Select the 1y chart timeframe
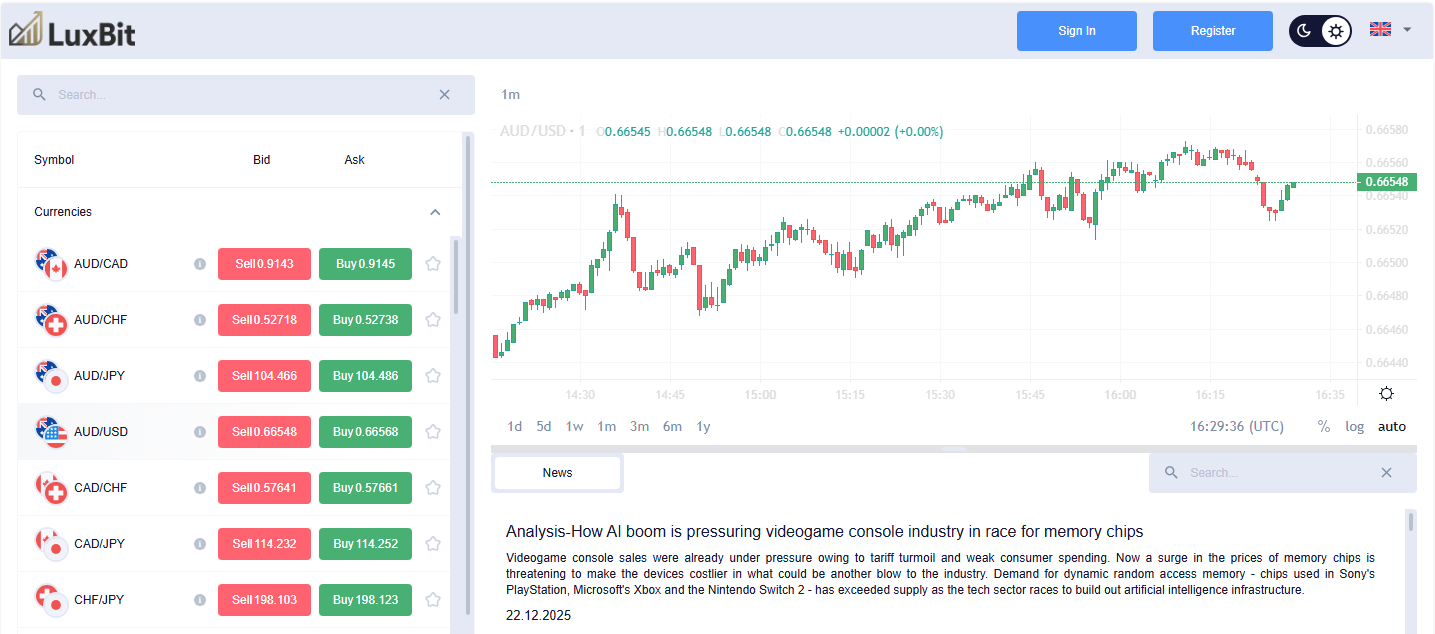 coord(703,426)
